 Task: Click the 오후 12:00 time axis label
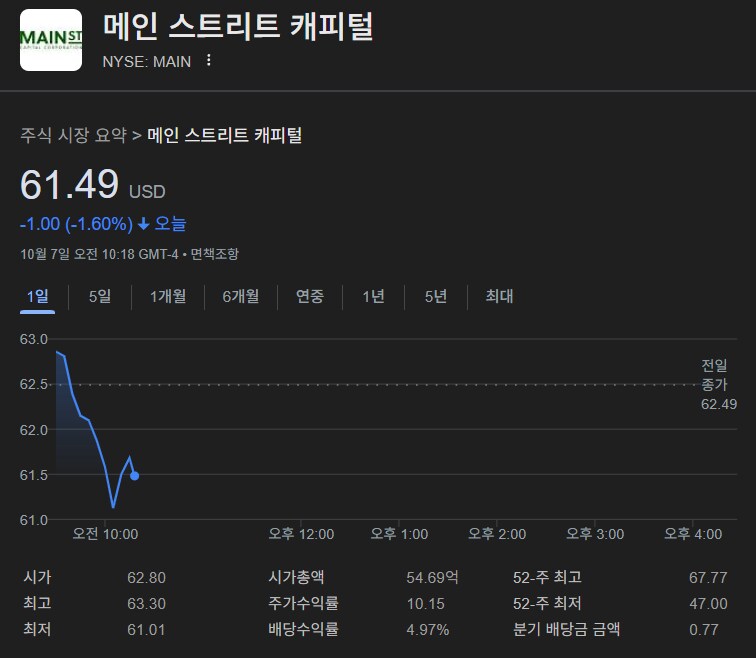[301, 534]
